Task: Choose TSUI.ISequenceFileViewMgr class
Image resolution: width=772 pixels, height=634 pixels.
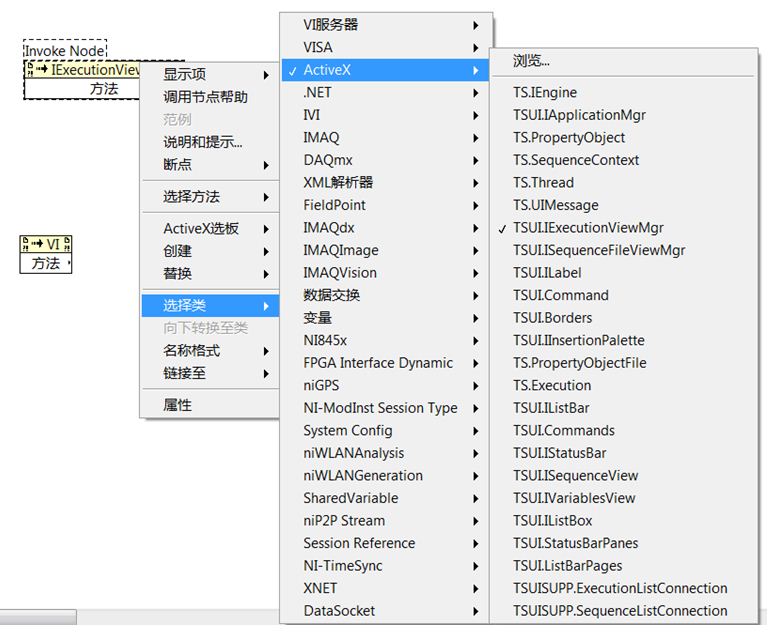Action: point(598,250)
